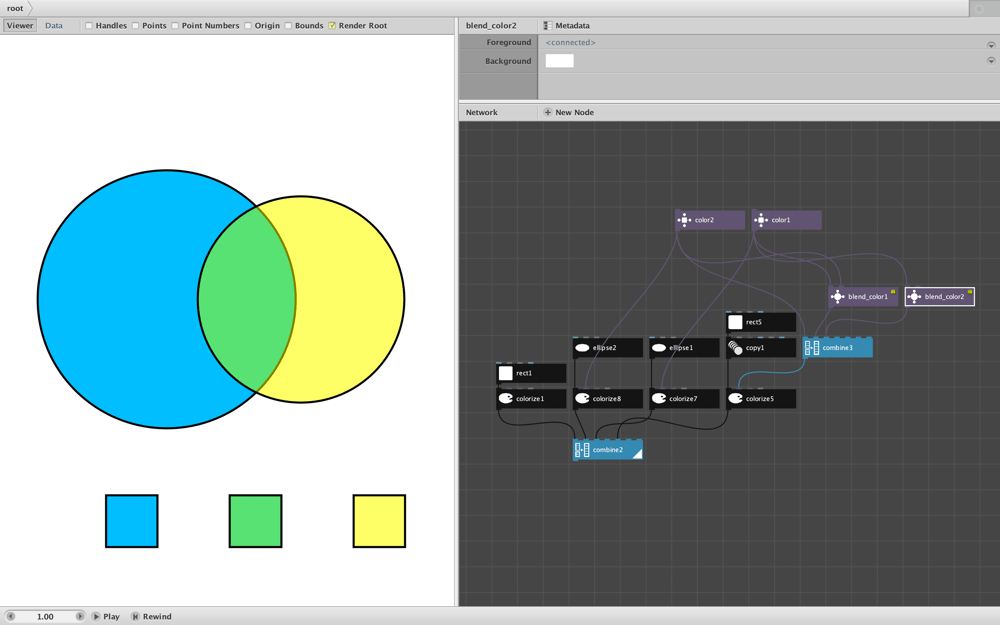The image size is (1000, 625).
Task: Enable the Origin checkbox
Action: 247,26
